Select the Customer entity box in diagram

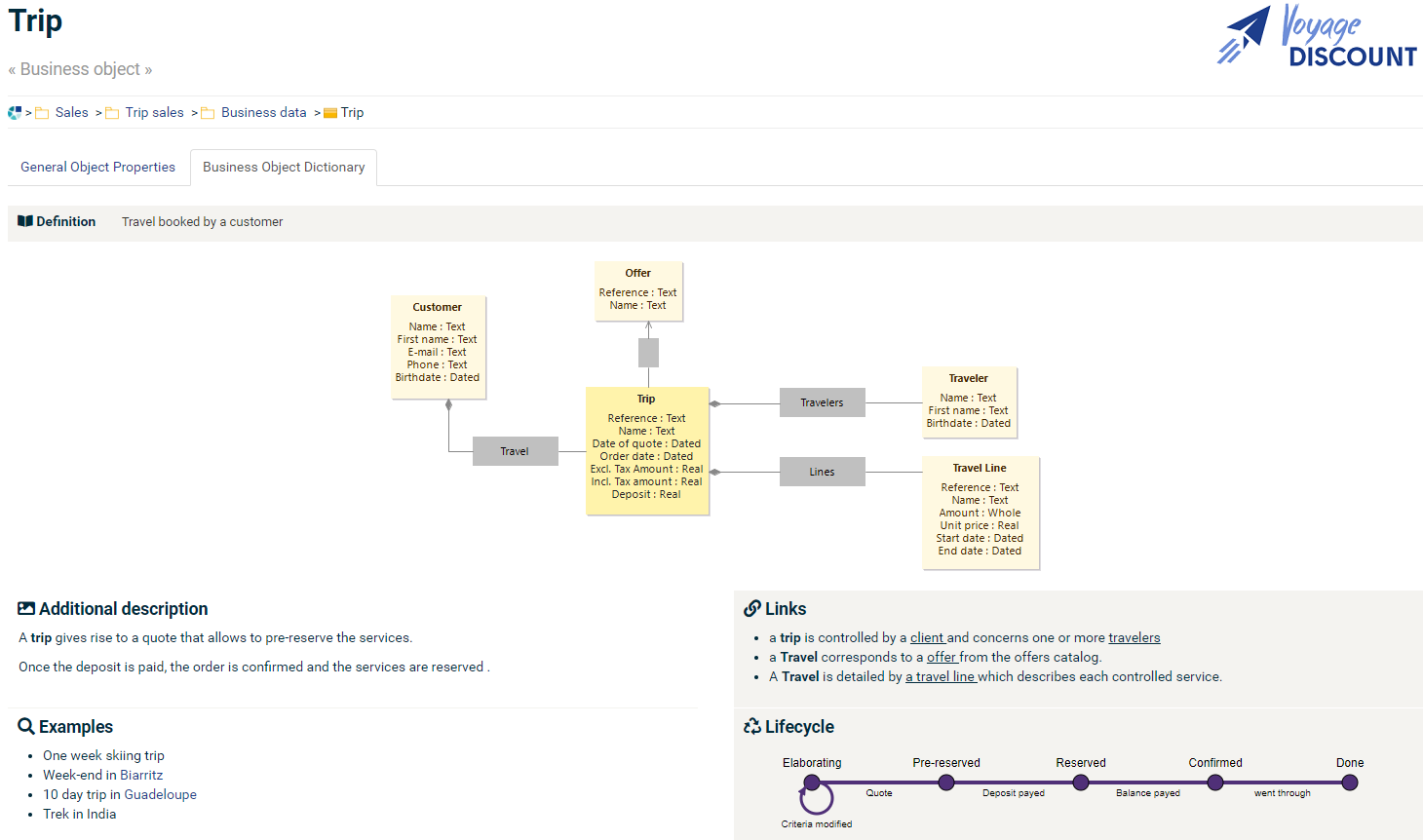coord(438,347)
